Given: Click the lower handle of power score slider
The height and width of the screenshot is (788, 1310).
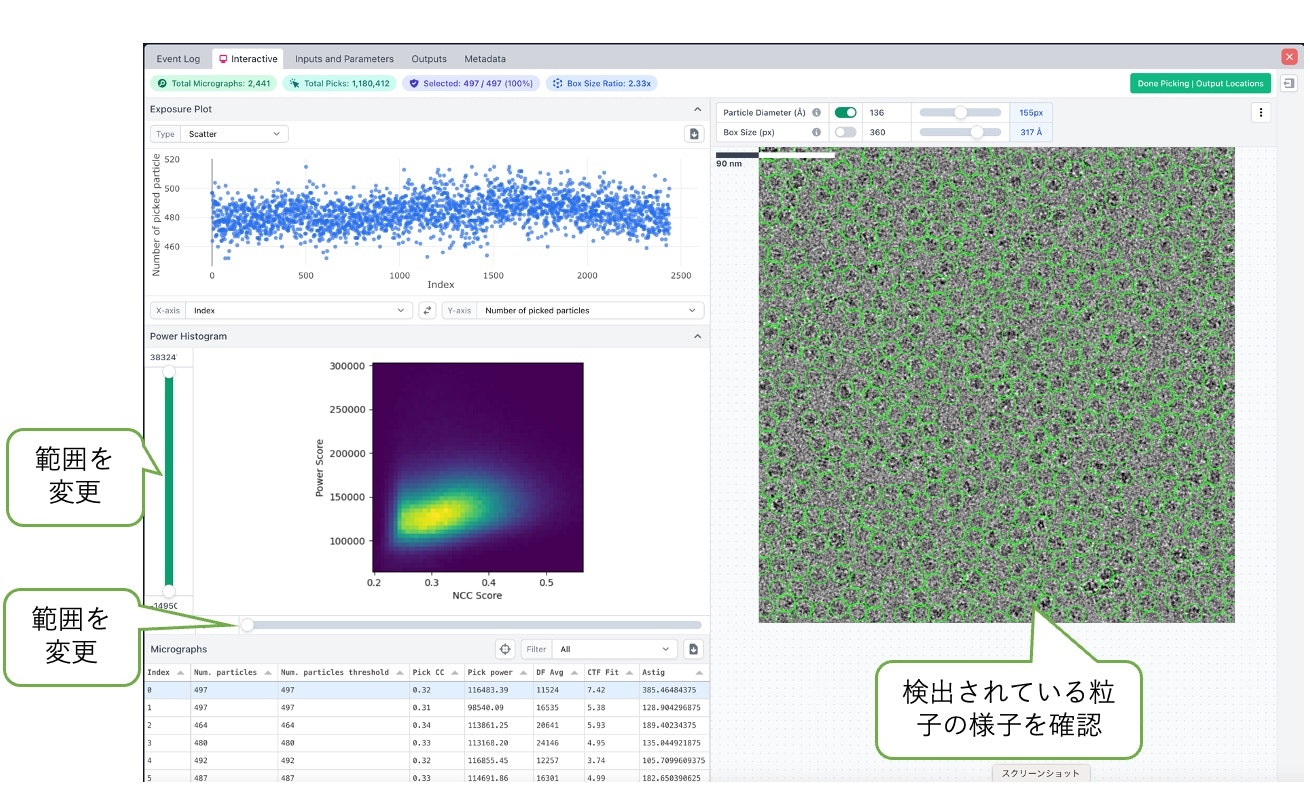Looking at the screenshot, I should pos(169,591).
